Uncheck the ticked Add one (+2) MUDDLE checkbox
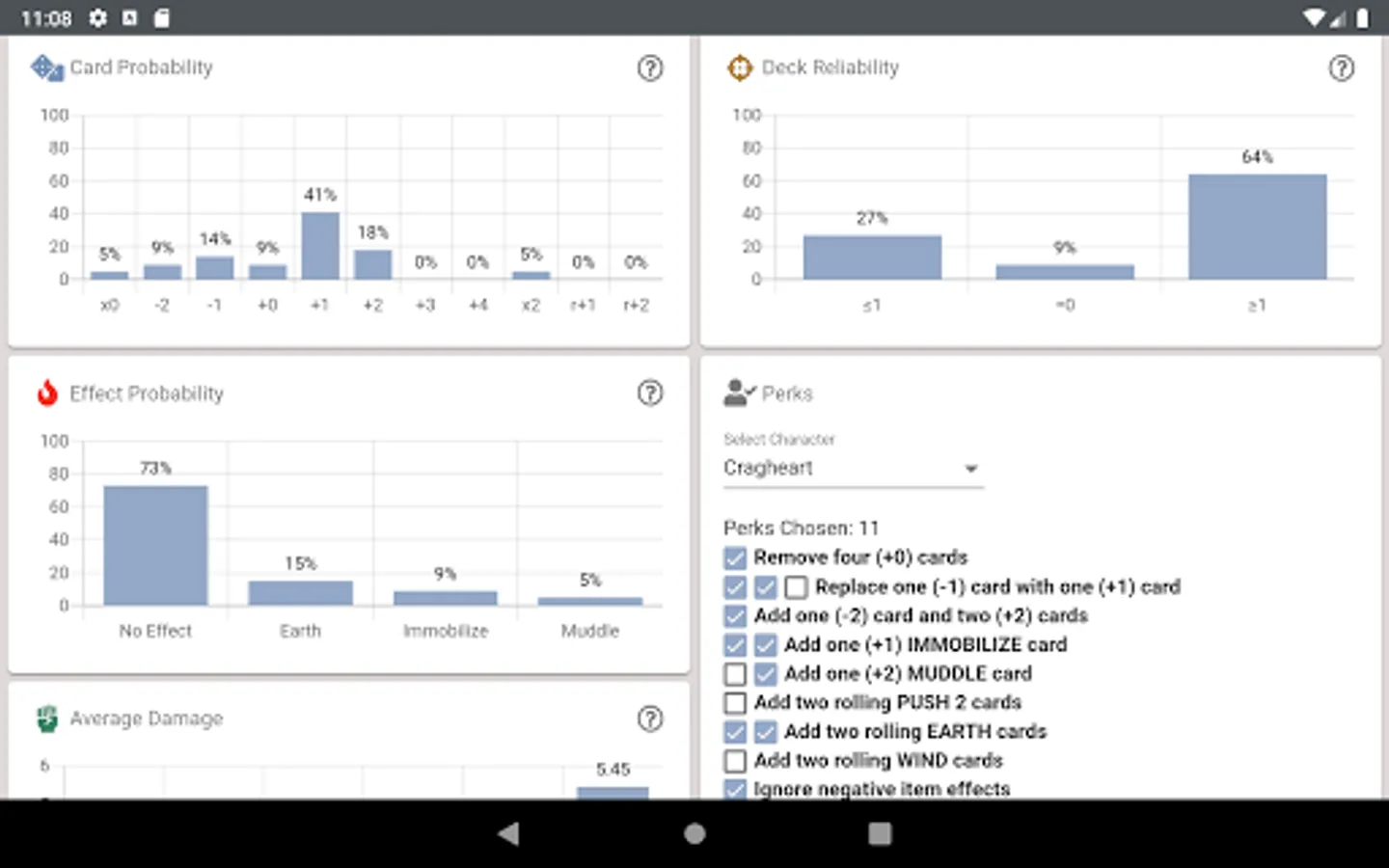The height and width of the screenshot is (868, 1389). [x=766, y=673]
